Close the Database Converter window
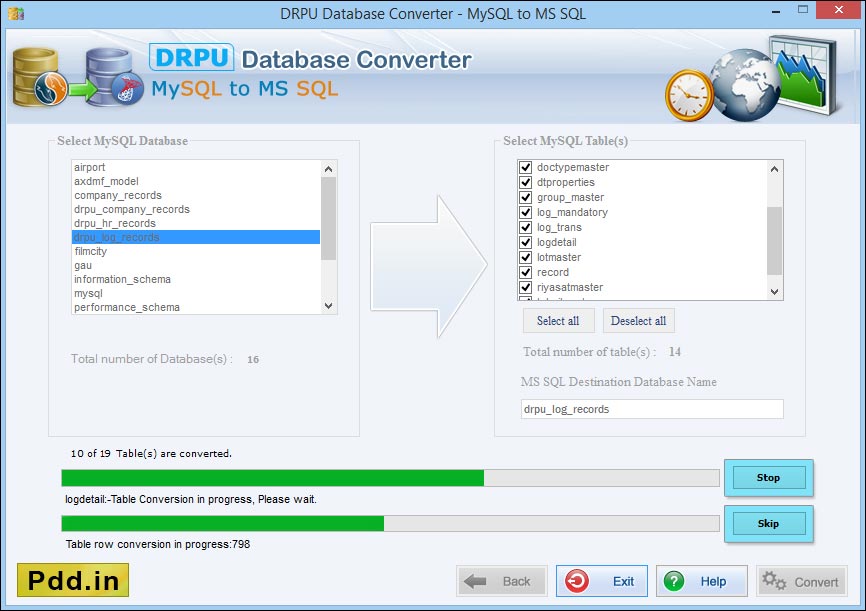 click(x=839, y=9)
